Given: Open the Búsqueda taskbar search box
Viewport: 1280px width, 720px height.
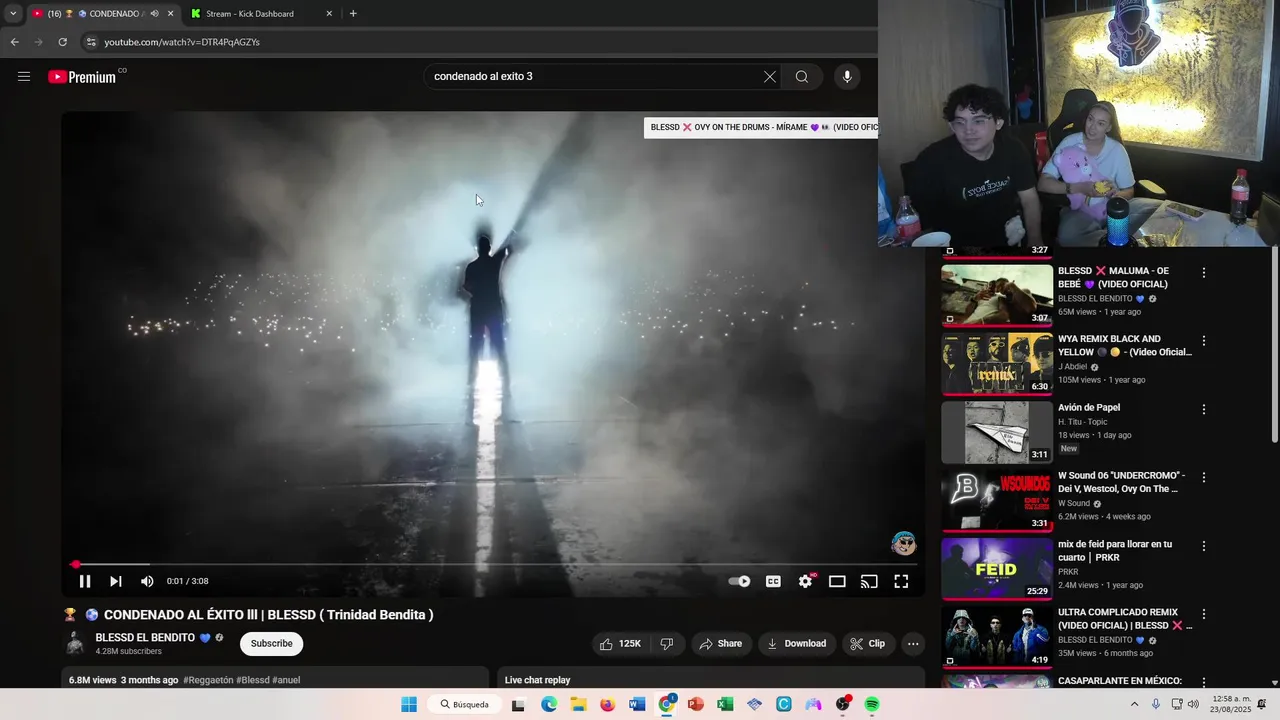Looking at the screenshot, I should [x=465, y=704].
